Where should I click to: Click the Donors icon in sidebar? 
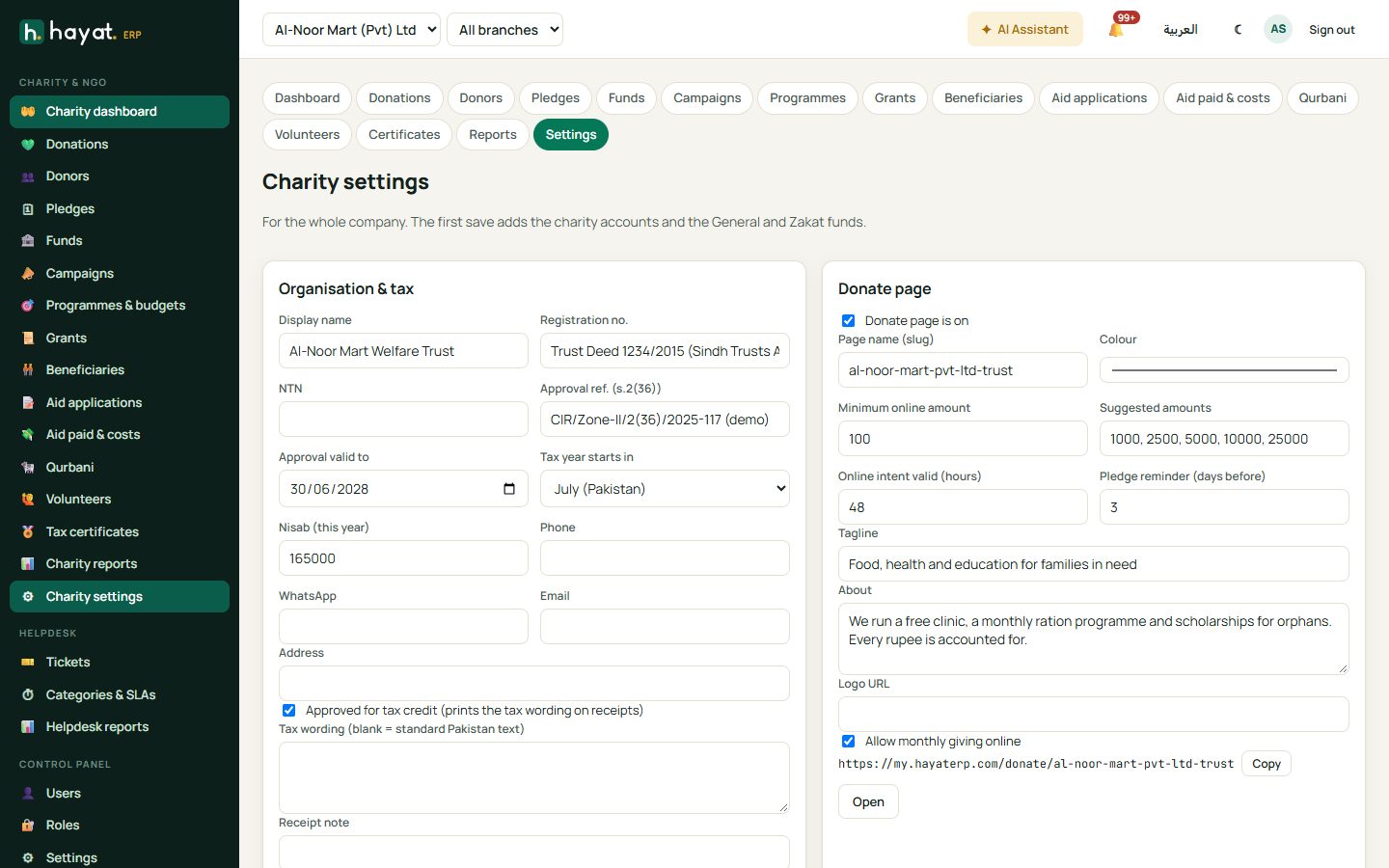[28, 176]
